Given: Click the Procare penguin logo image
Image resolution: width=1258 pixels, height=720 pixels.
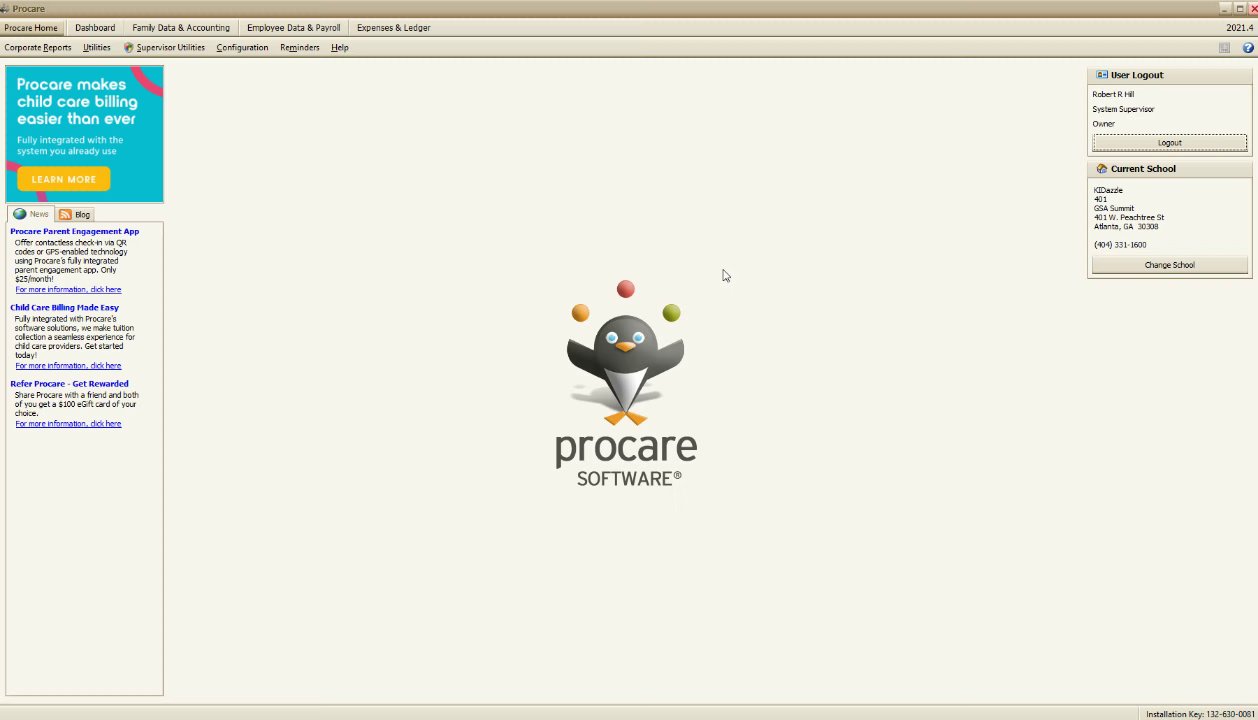Looking at the screenshot, I should (626, 384).
